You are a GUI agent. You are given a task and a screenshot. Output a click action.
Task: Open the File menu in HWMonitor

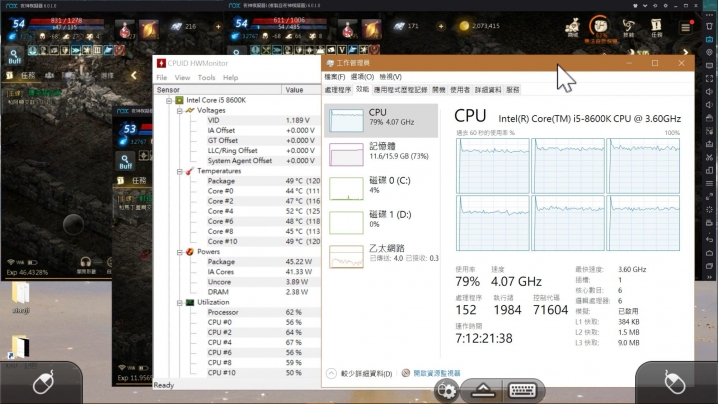[162, 78]
